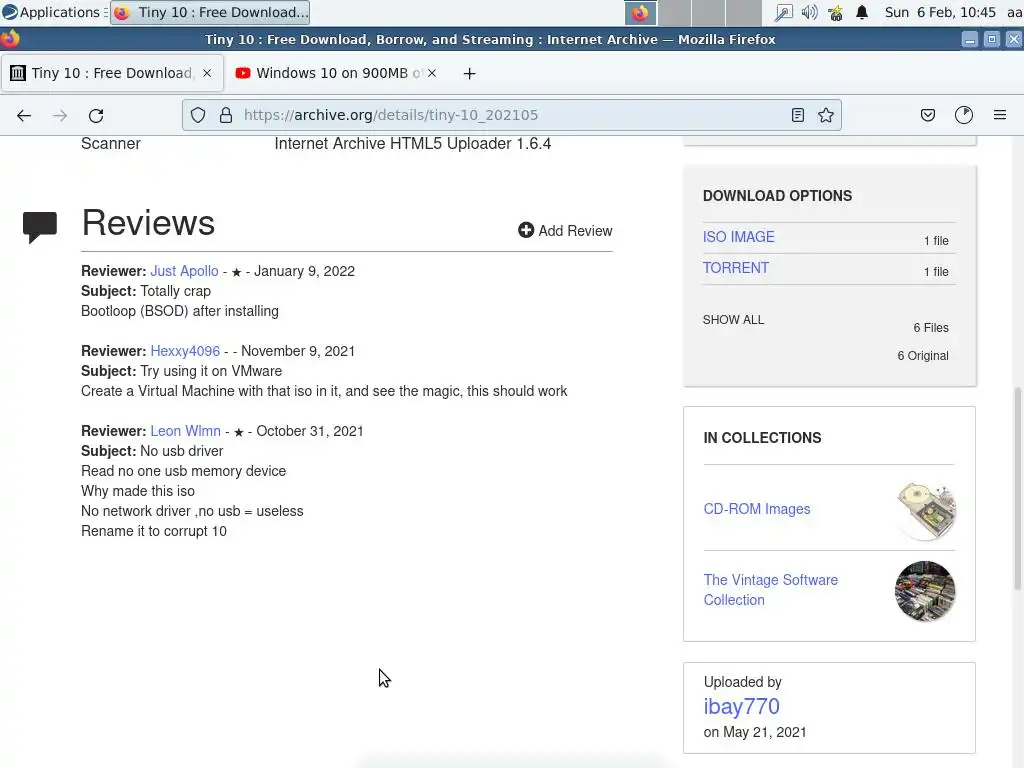The image size is (1024, 768).
Task: Bookmark this page with the star
Action: tap(825, 116)
